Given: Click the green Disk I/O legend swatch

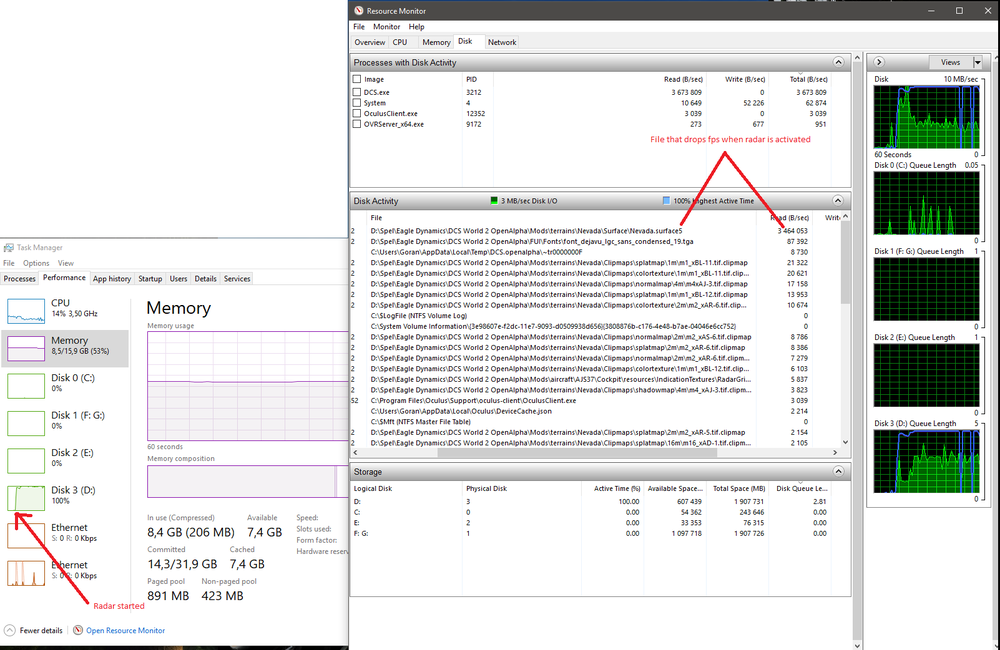Looking at the screenshot, I should coord(494,200).
